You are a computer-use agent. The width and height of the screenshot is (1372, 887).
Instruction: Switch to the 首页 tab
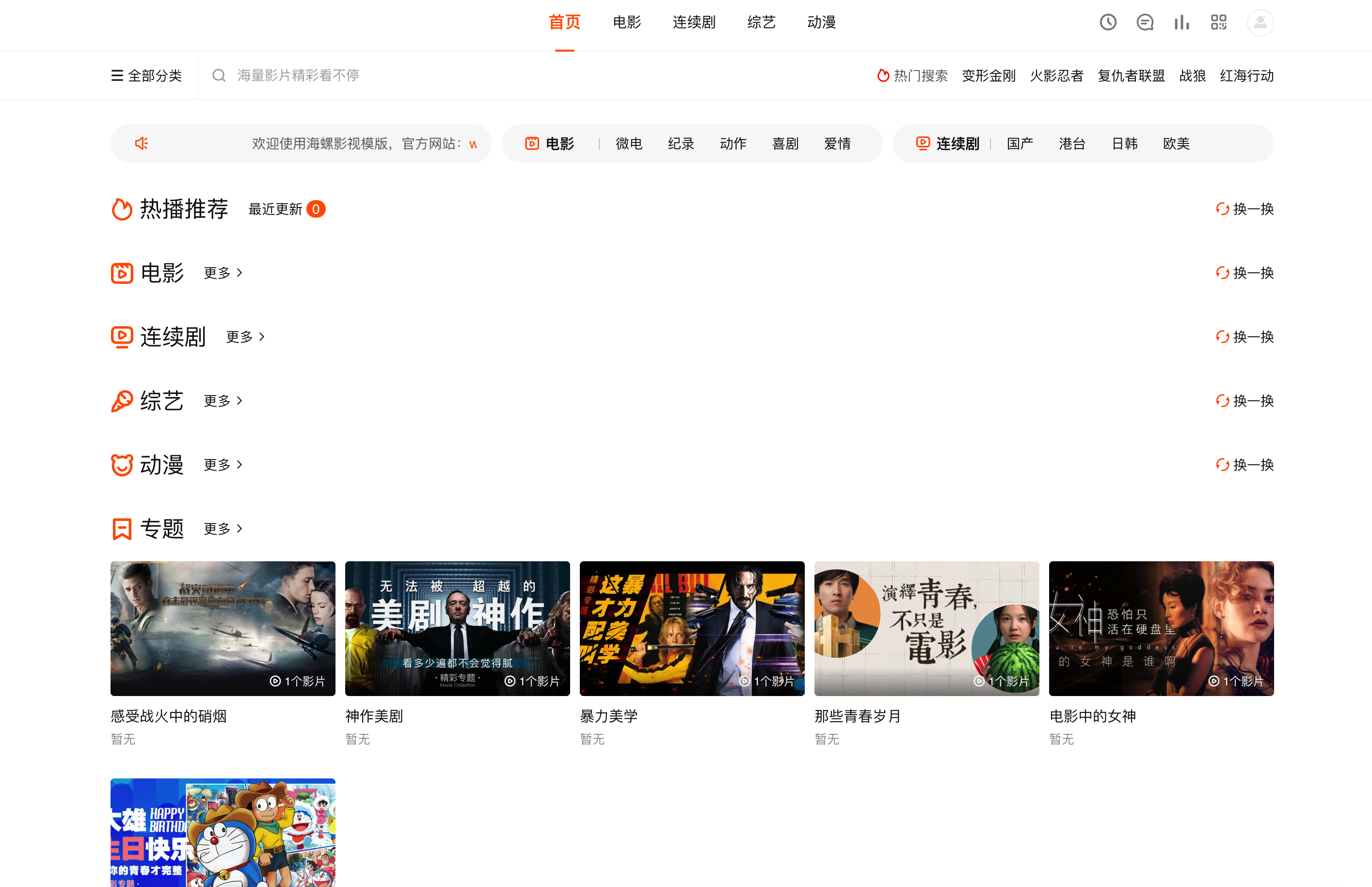[564, 22]
